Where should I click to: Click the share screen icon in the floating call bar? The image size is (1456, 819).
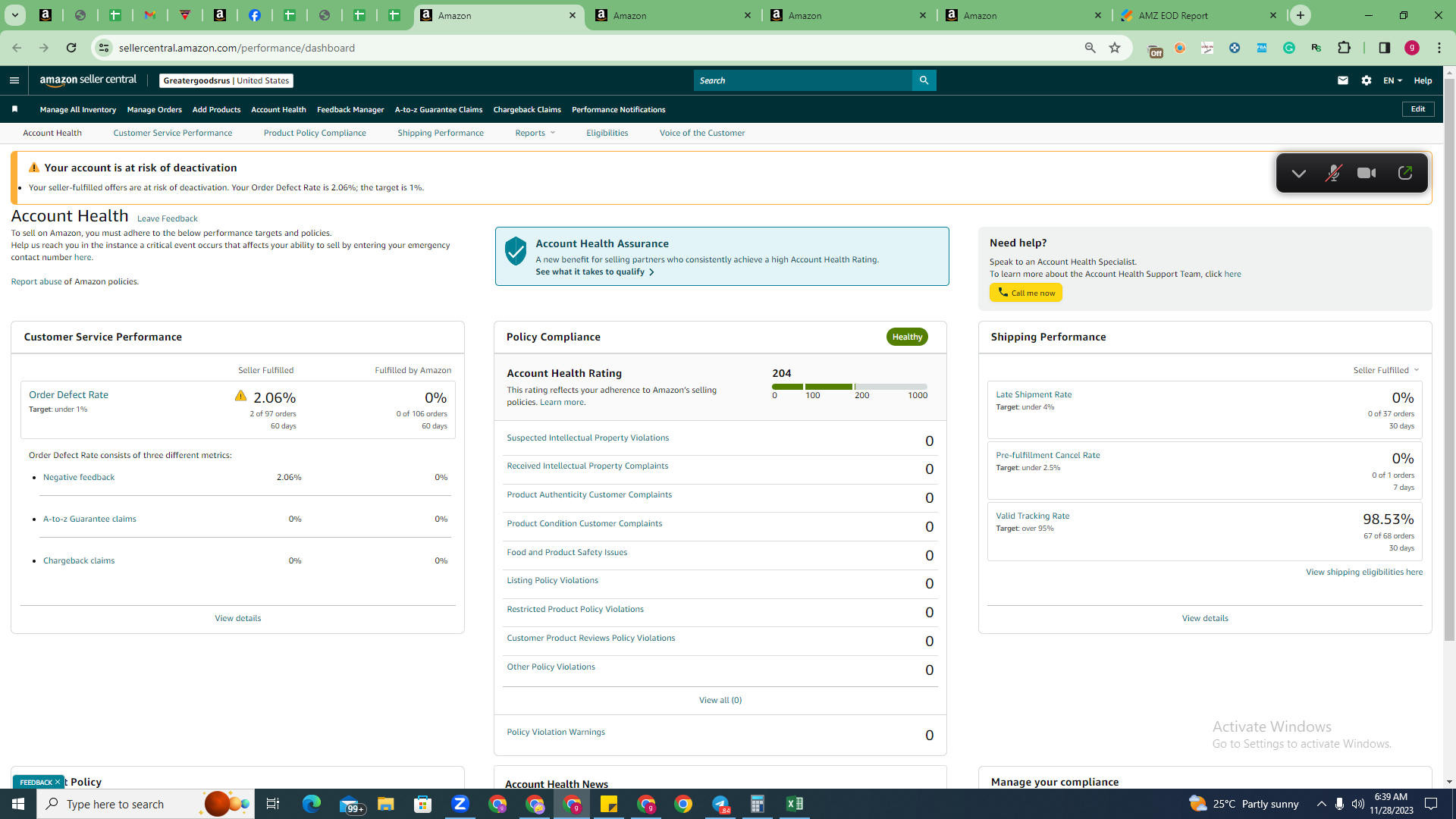(x=1404, y=173)
